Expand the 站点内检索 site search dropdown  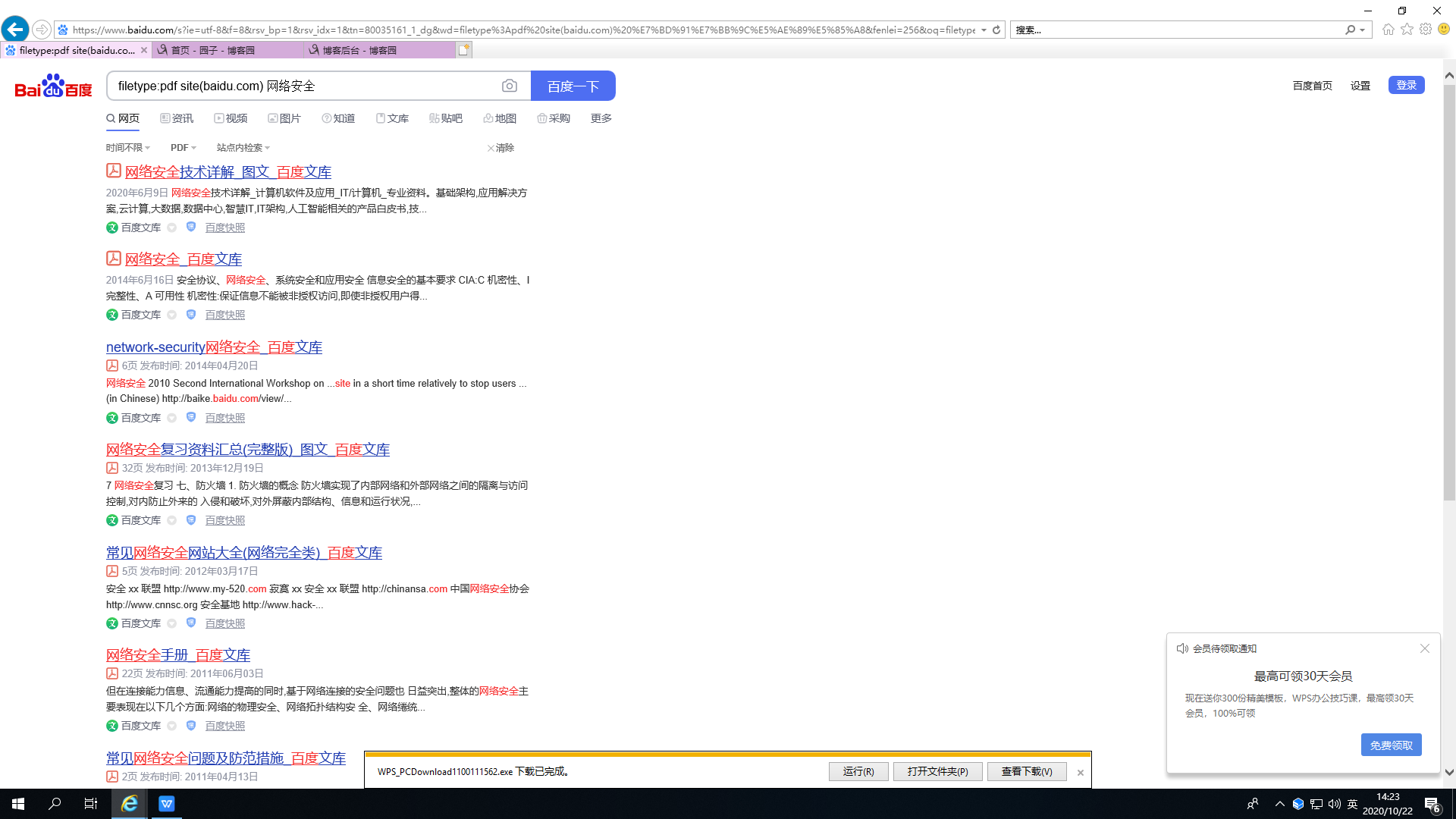[243, 148]
